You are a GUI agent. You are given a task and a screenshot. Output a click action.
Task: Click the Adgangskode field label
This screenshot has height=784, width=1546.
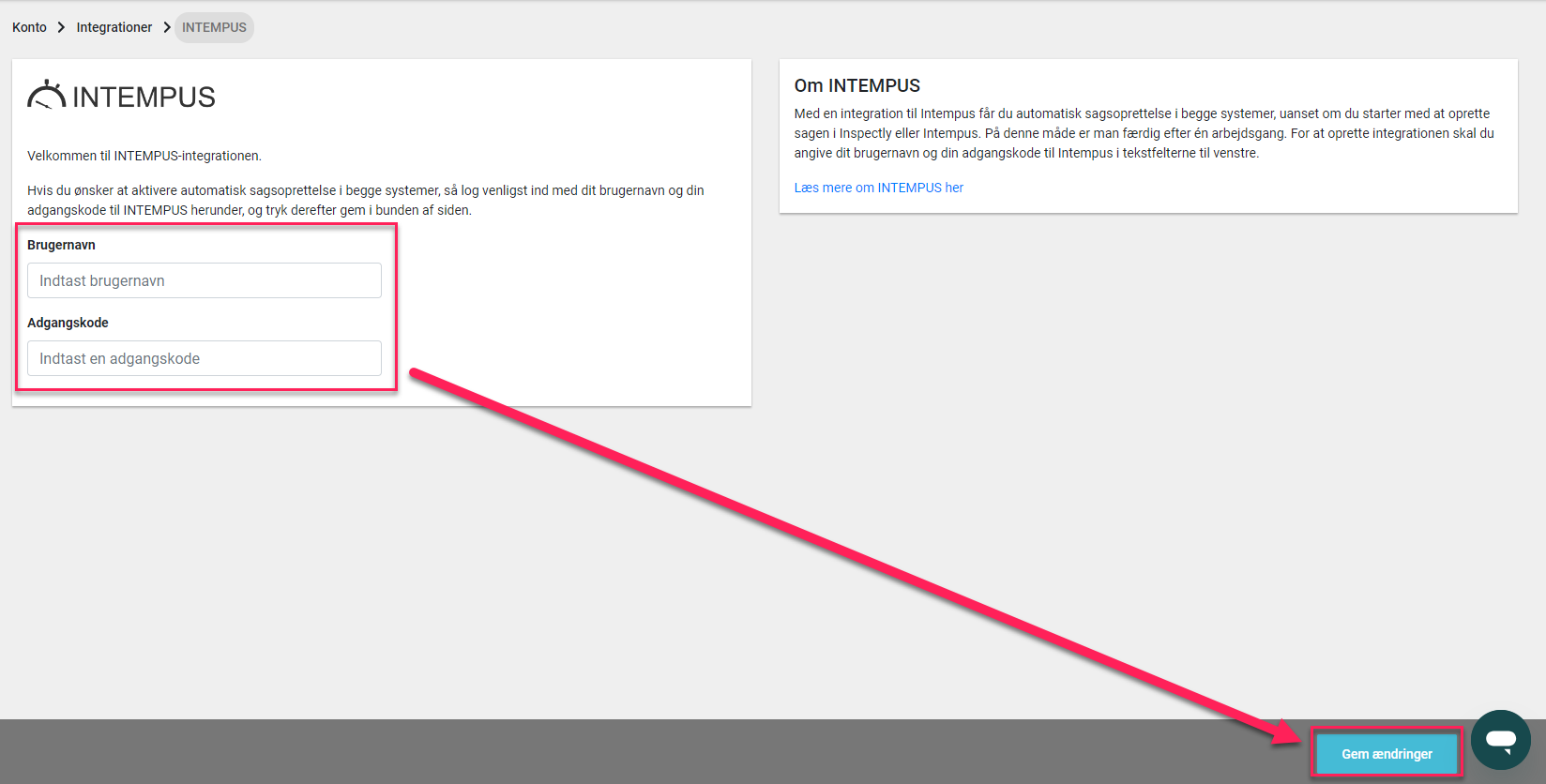[x=68, y=323]
